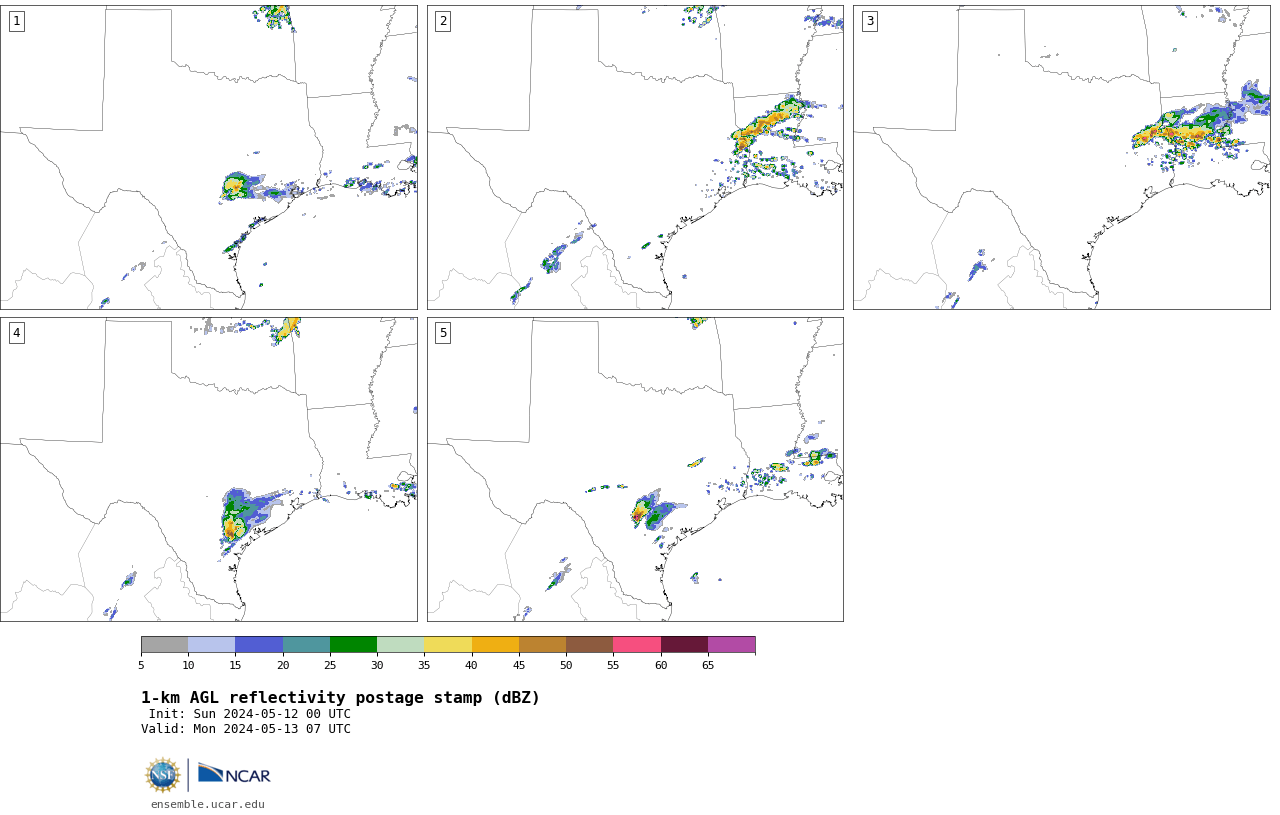Click the ensemble.ucar.edu text
Screen dimensions: 1280x815
[x=208, y=804]
